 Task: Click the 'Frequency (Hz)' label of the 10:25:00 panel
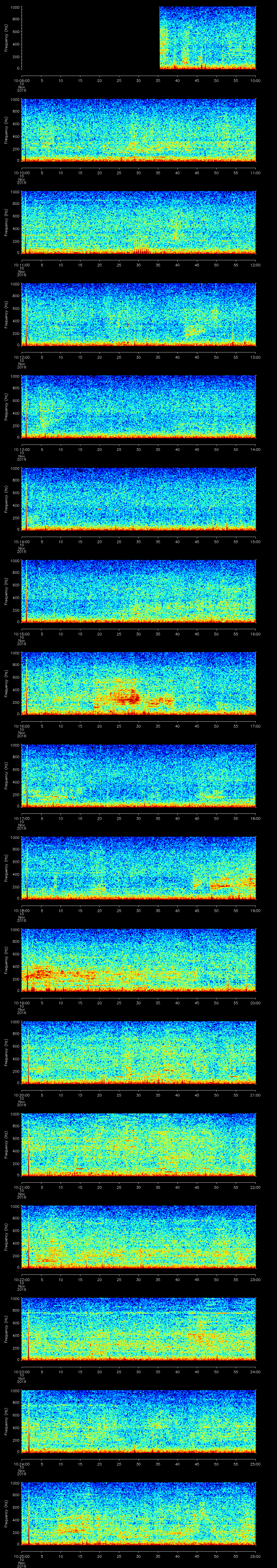[x=6, y=1514]
